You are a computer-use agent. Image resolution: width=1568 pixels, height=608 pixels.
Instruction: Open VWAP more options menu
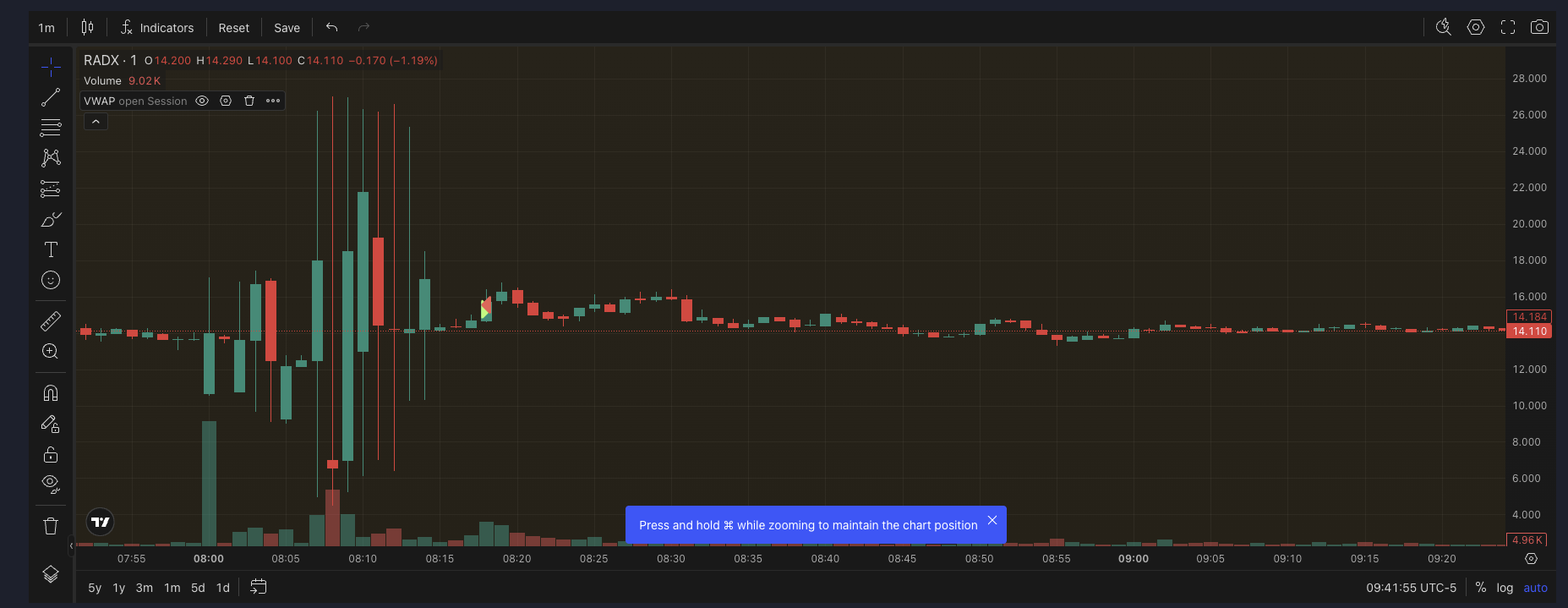click(273, 101)
